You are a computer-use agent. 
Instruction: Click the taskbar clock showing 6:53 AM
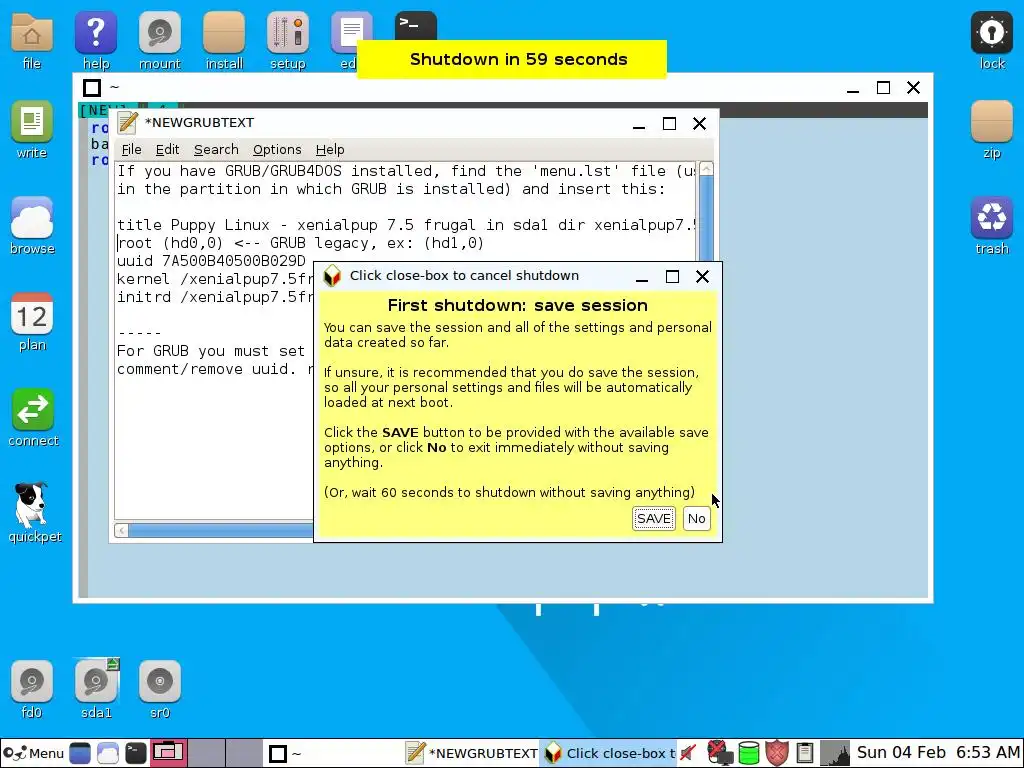pyautogui.click(x=938, y=753)
